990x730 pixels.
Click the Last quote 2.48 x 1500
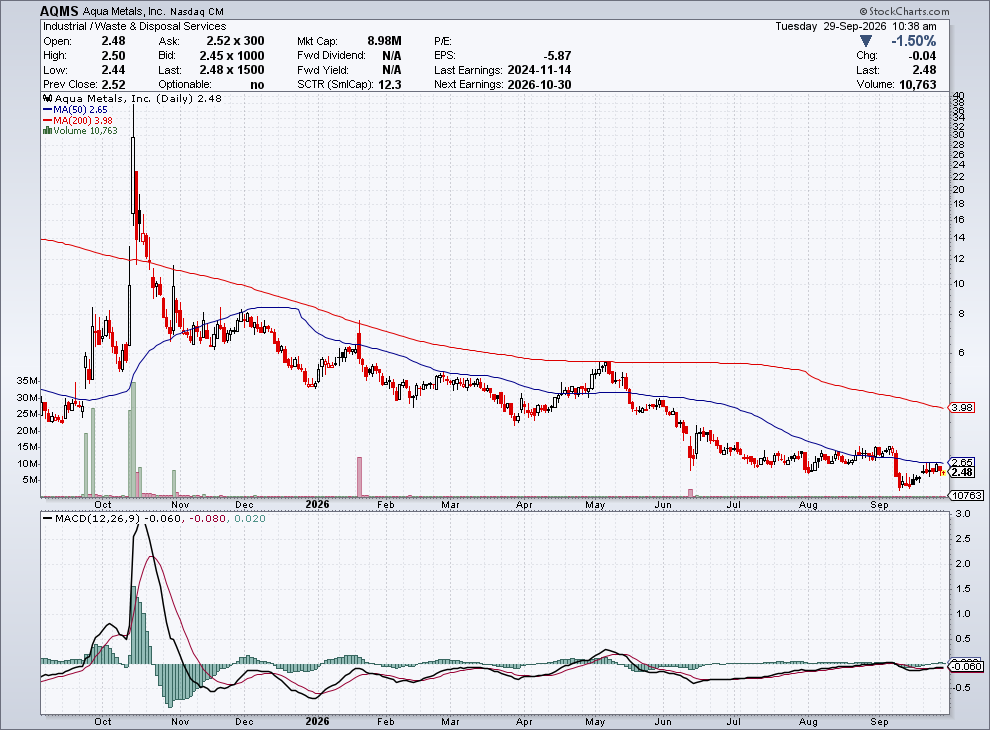pos(232,70)
